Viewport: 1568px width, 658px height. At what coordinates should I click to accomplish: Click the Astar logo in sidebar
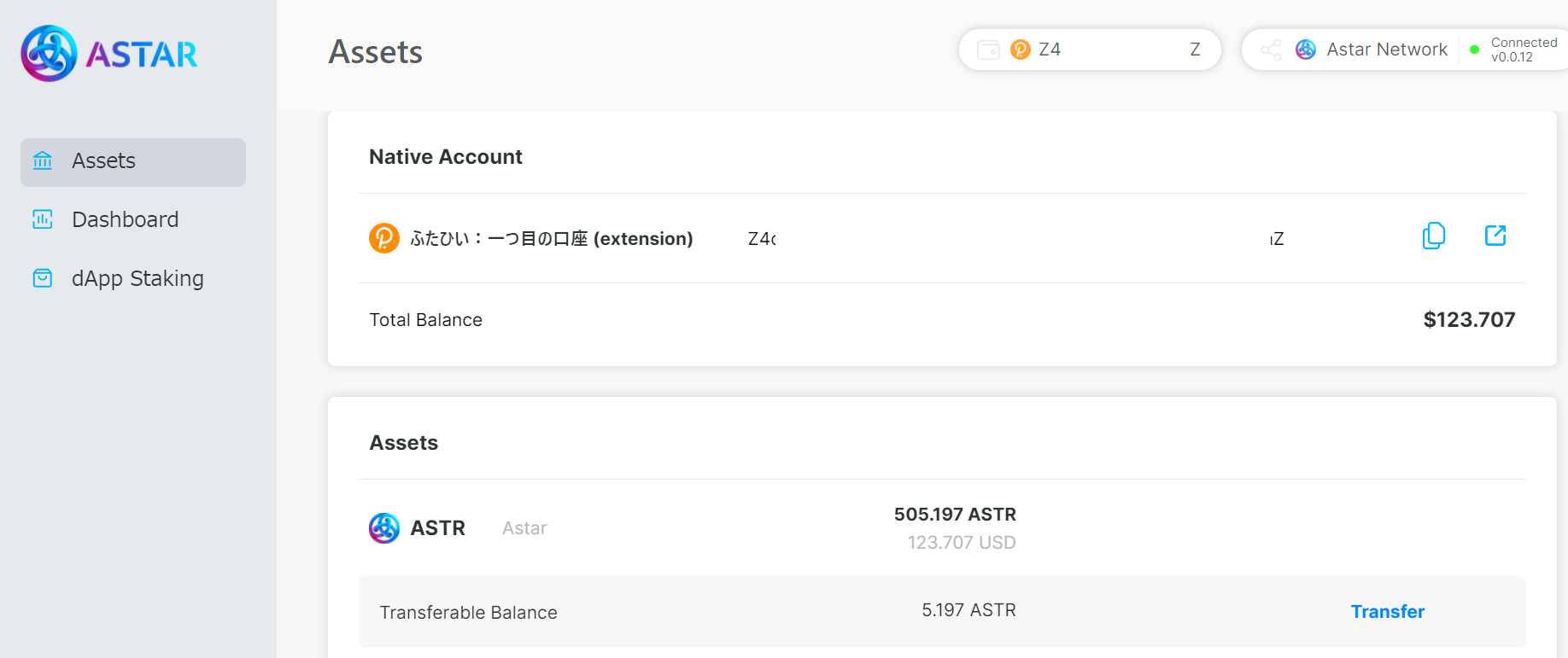pyautogui.click(x=49, y=53)
